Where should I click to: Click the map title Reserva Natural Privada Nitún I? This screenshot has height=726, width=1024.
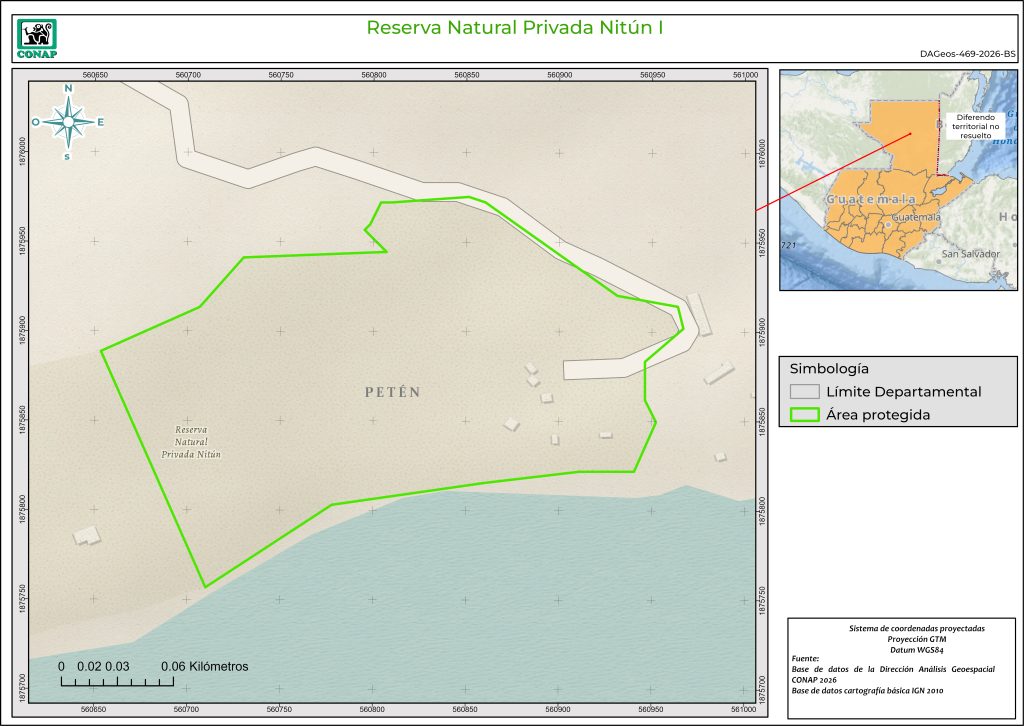pyautogui.click(x=515, y=28)
